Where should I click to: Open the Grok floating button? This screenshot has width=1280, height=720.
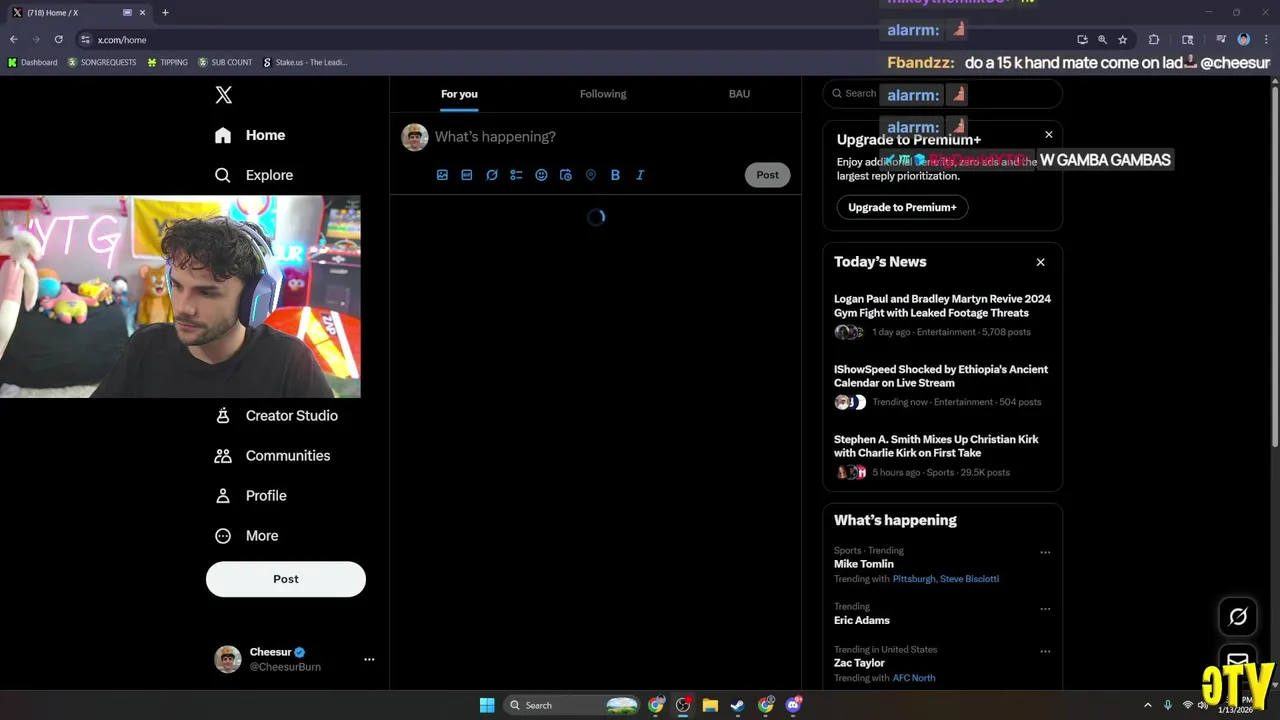(x=1238, y=617)
